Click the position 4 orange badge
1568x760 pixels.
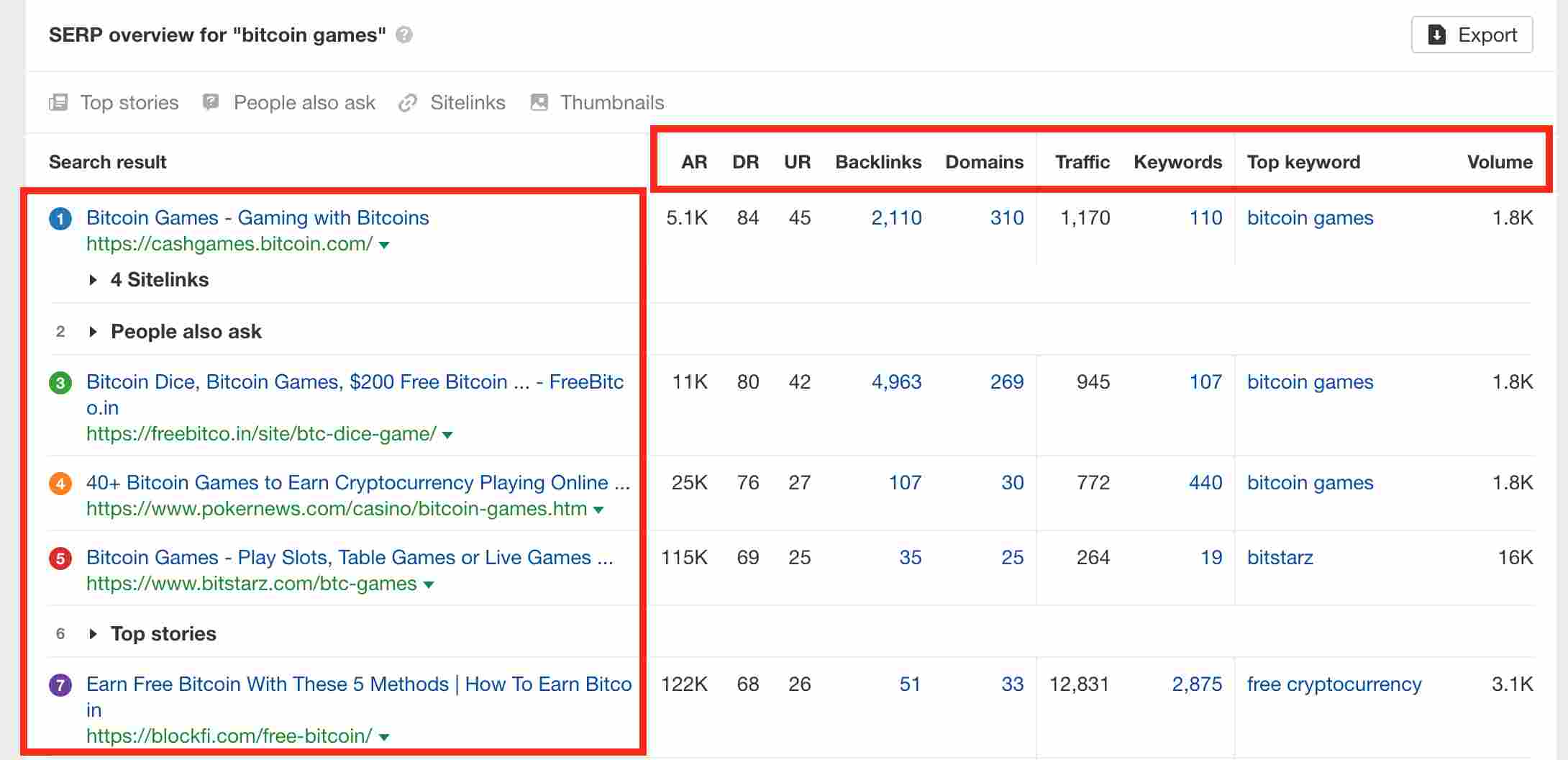[x=60, y=484]
